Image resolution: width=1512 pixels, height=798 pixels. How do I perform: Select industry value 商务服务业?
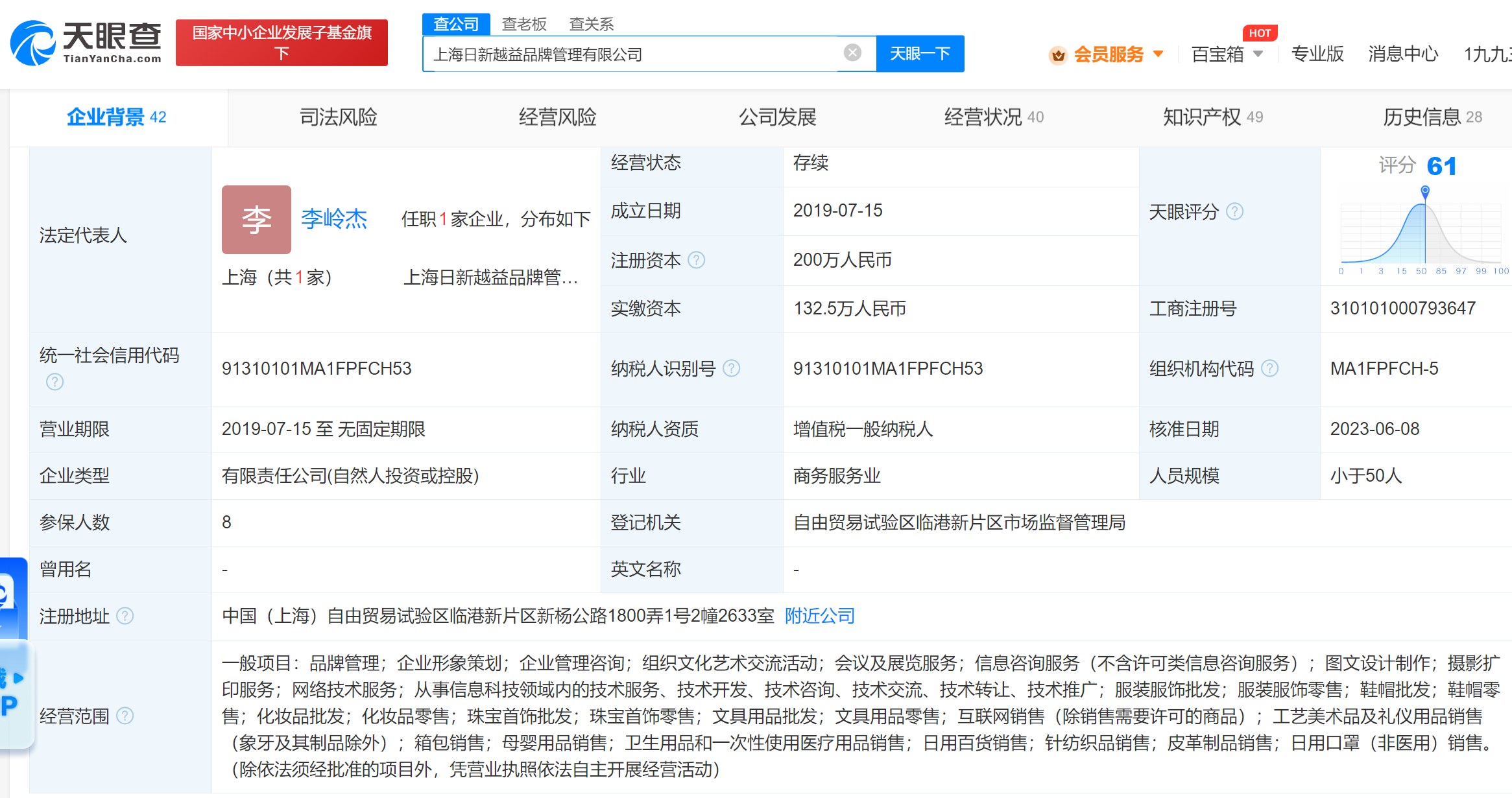coord(837,476)
